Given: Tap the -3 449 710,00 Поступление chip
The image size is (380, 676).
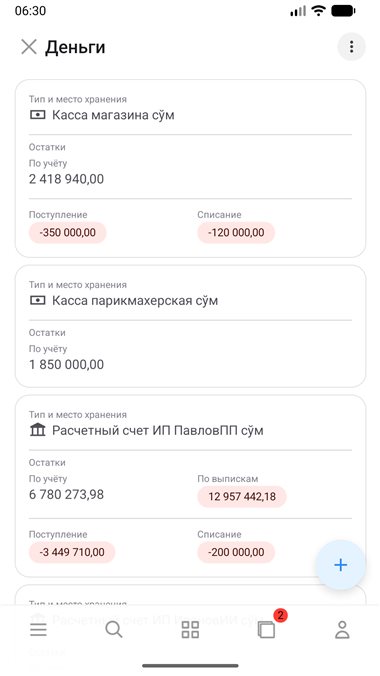Looking at the screenshot, I should click(72, 552).
